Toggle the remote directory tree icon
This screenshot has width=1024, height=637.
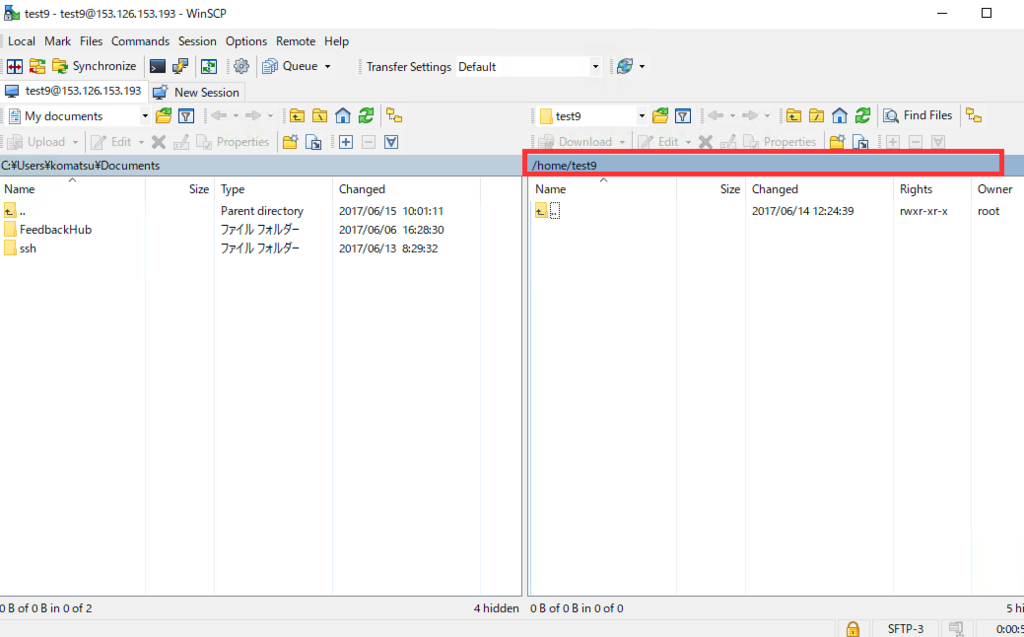click(974, 116)
